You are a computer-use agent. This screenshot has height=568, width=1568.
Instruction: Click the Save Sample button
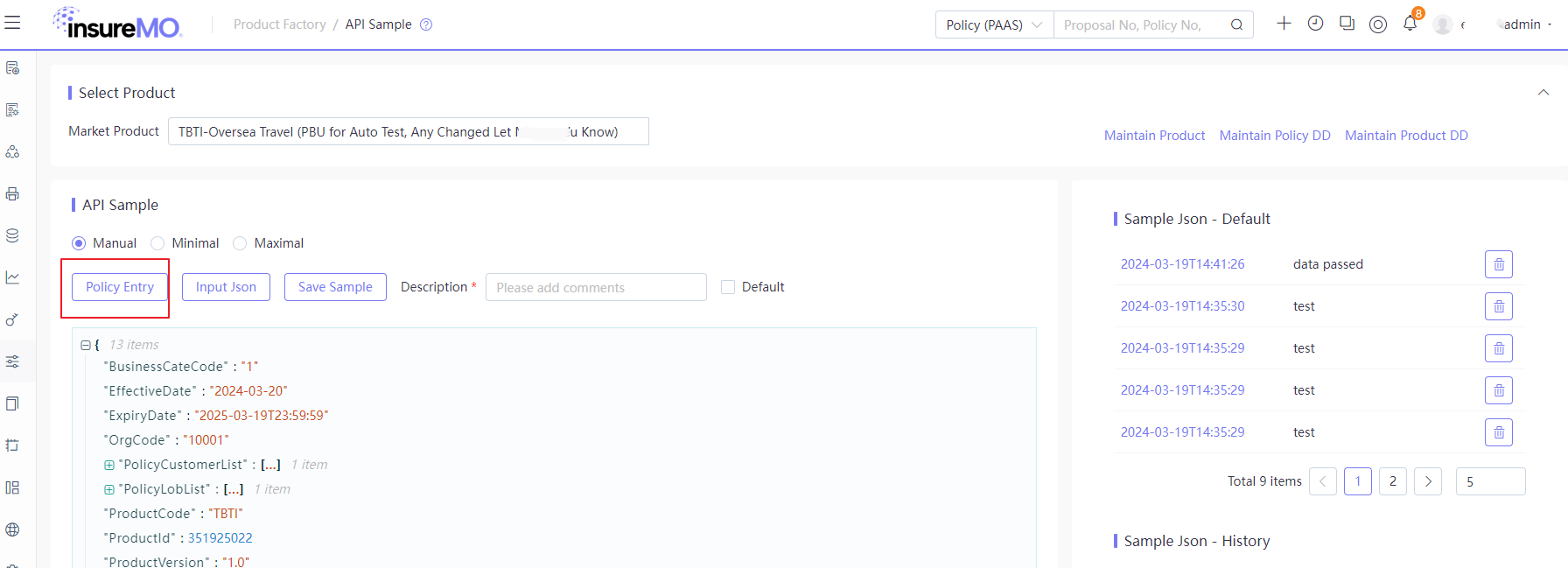[335, 287]
